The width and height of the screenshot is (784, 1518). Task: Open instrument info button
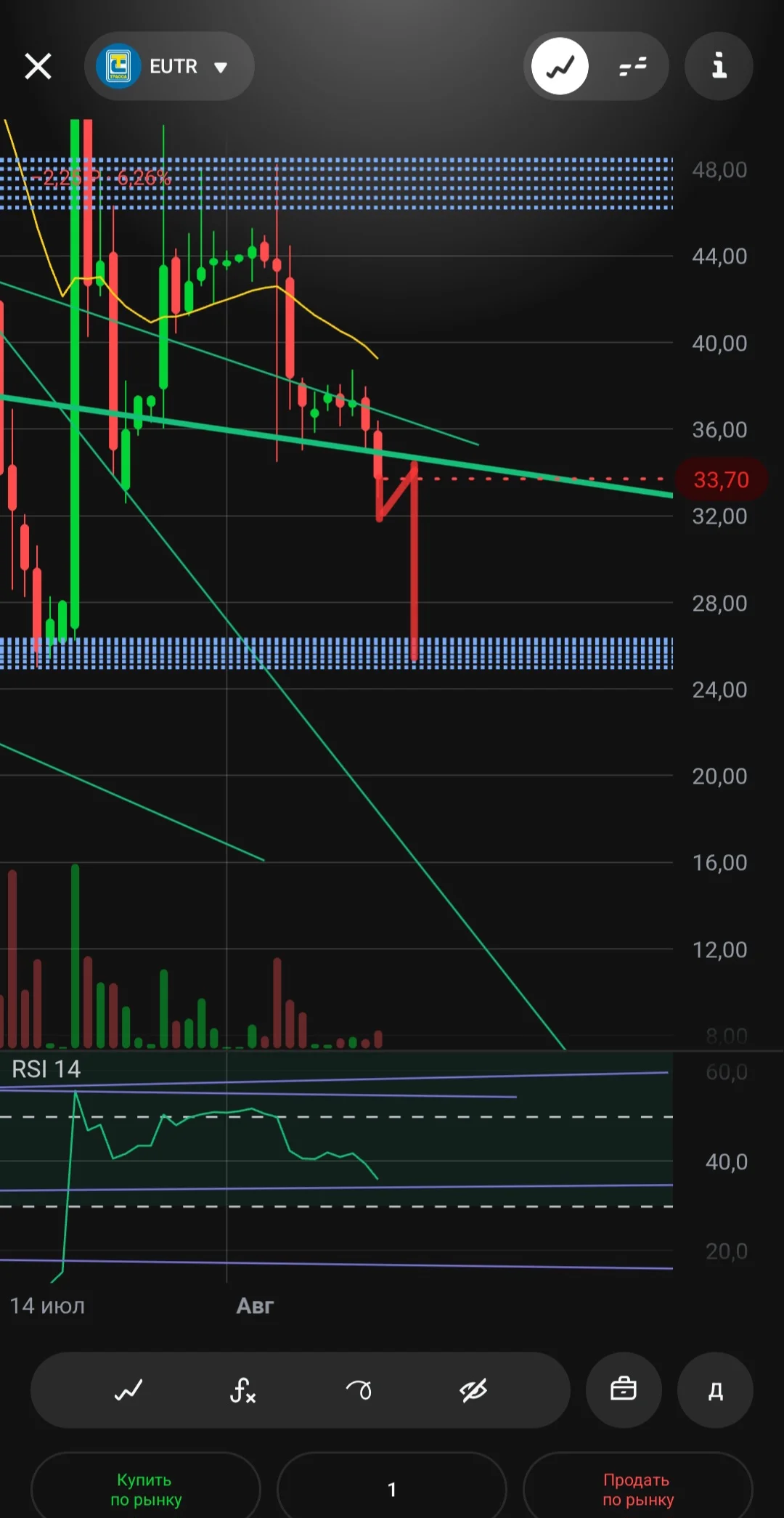click(x=719, y=66)
